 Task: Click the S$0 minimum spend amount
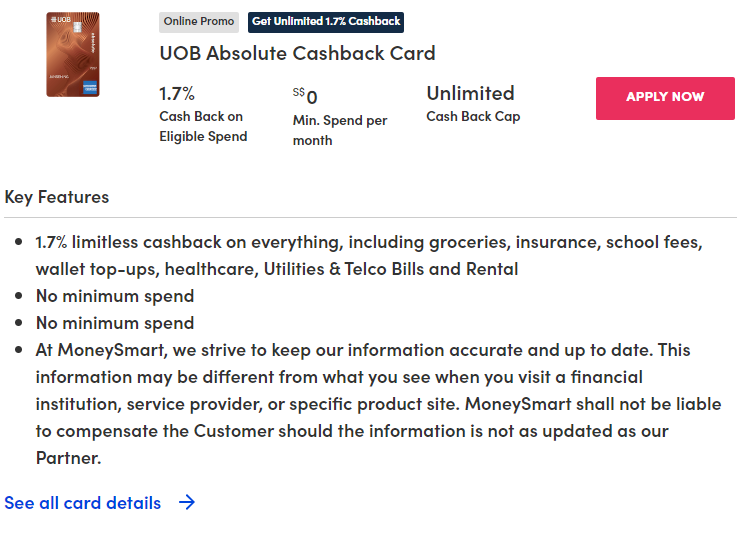pos(311,97)
